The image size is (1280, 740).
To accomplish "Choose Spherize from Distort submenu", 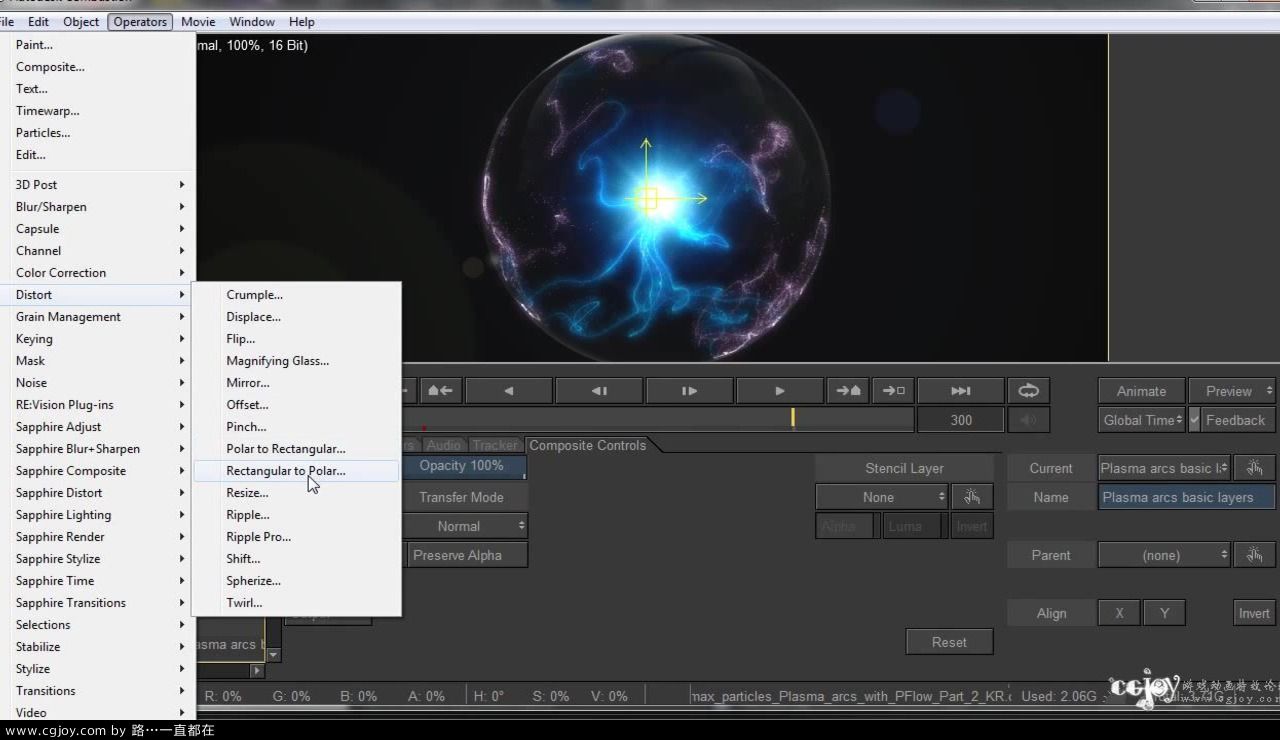I will coord(296,581).
